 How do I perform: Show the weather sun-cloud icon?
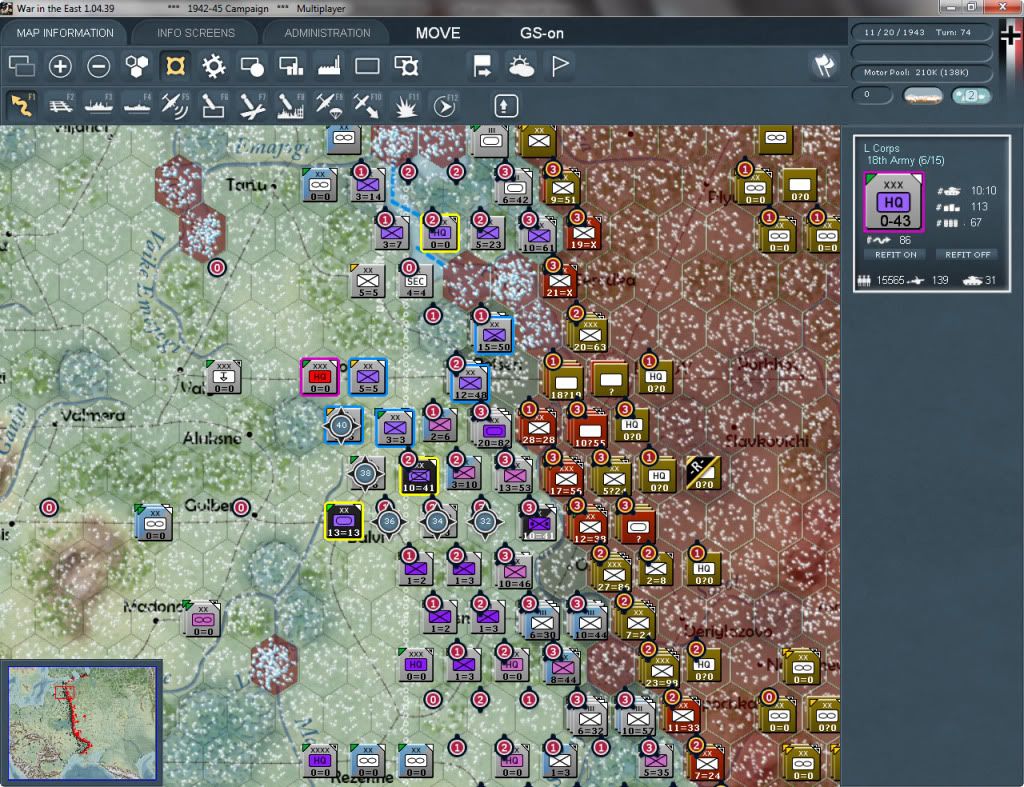click(521, 66)
